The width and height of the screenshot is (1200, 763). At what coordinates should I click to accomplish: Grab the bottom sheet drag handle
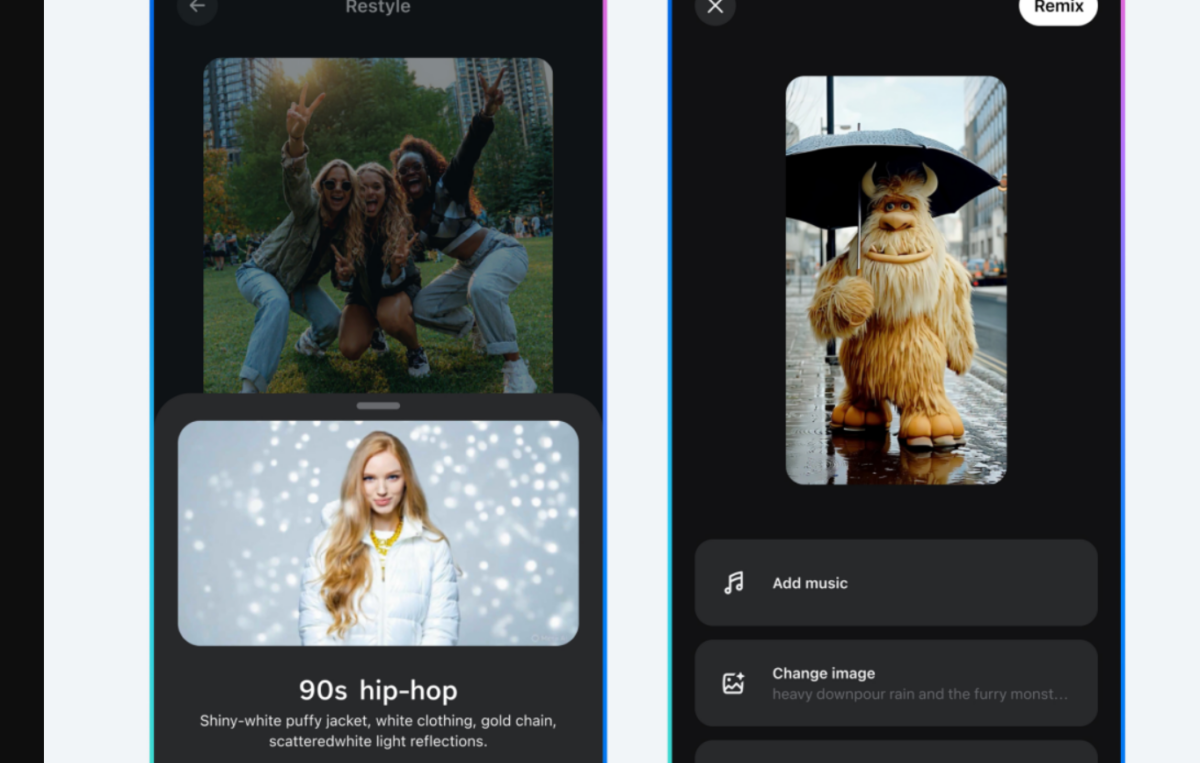pyautogui.click(x=378, y=406)
